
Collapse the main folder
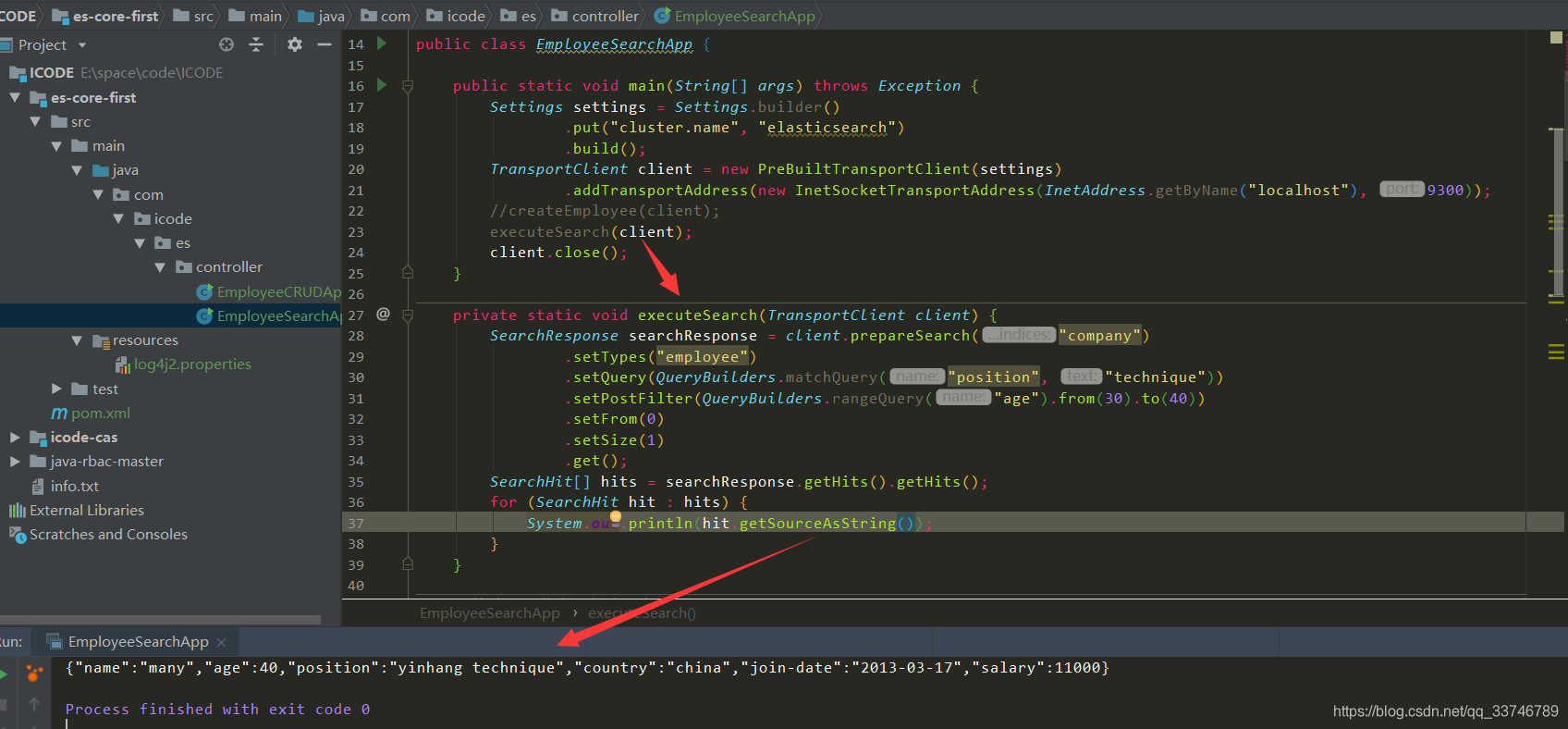point(56,145)
